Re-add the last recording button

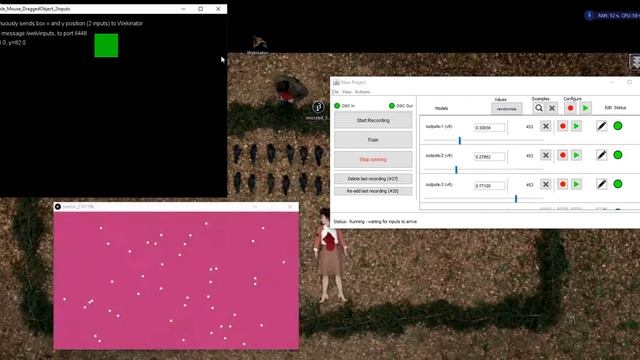[373, 191]
